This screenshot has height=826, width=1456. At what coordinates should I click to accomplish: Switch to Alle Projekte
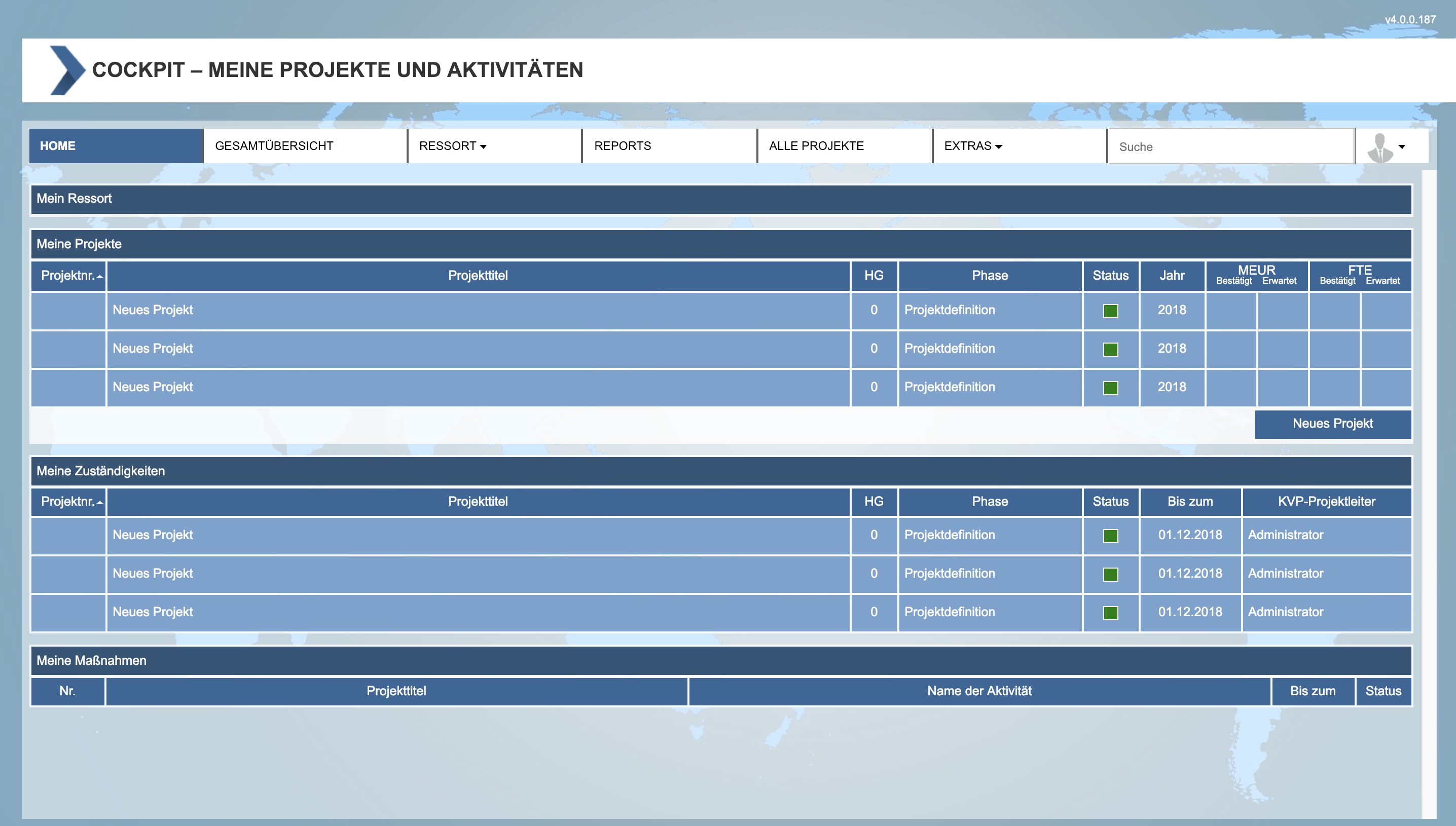pyautogui.click(x=816, y=146)
